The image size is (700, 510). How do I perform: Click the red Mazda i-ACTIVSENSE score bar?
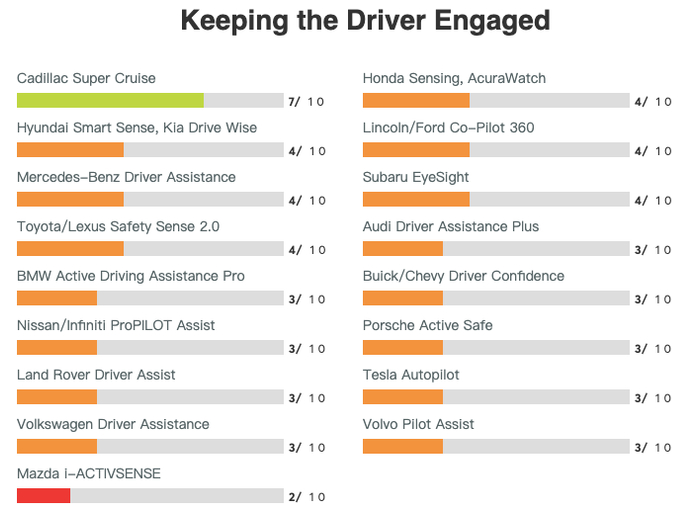tap(43, 496)
